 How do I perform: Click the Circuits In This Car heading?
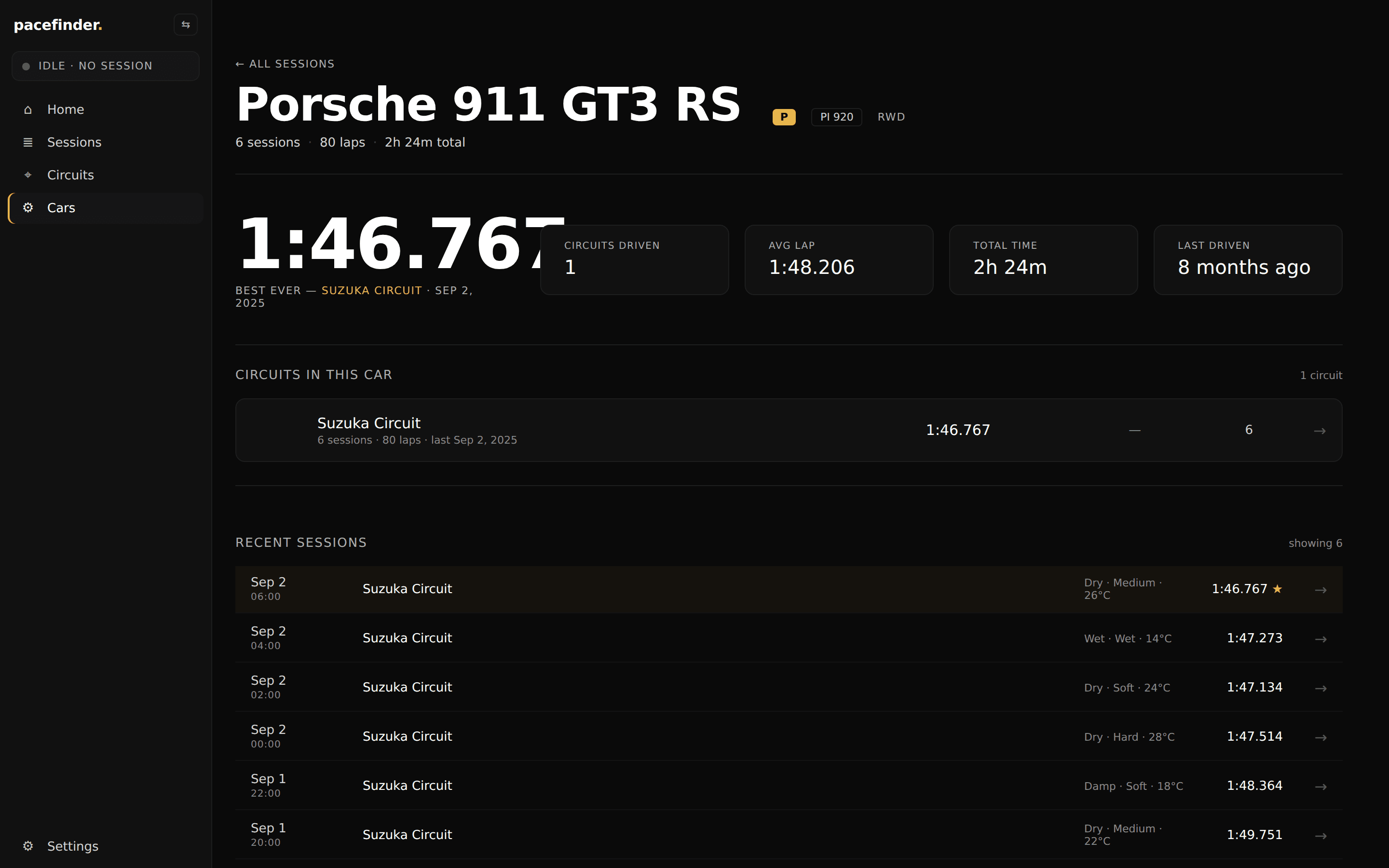tap(313, 375)
